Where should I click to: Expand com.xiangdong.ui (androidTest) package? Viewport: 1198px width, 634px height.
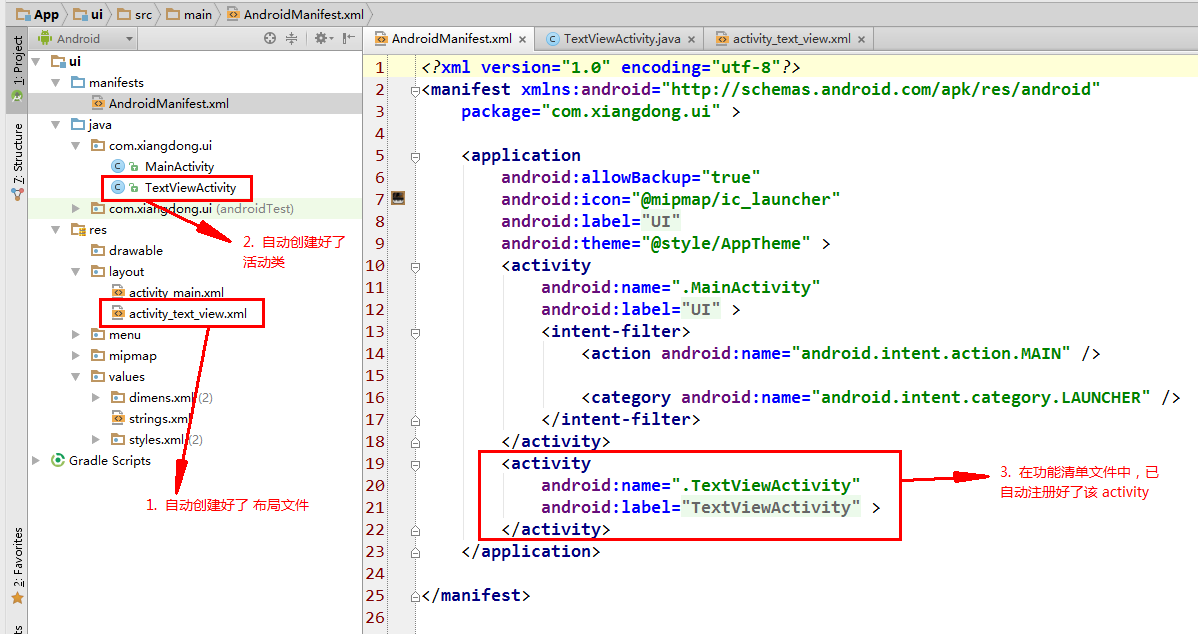pyautogui.click(x=75, y=209)
